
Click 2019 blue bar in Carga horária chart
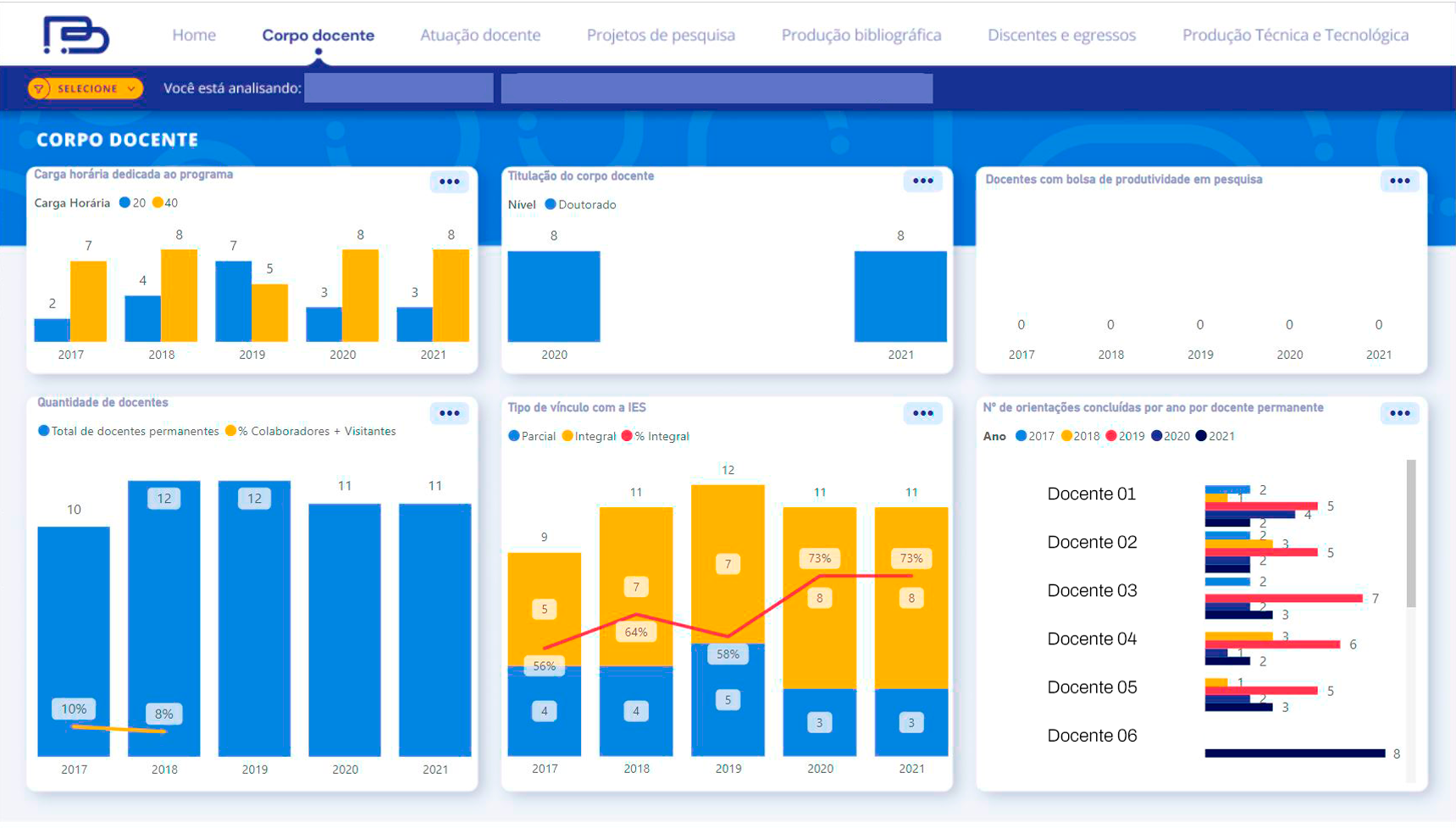tap(233, 301)
